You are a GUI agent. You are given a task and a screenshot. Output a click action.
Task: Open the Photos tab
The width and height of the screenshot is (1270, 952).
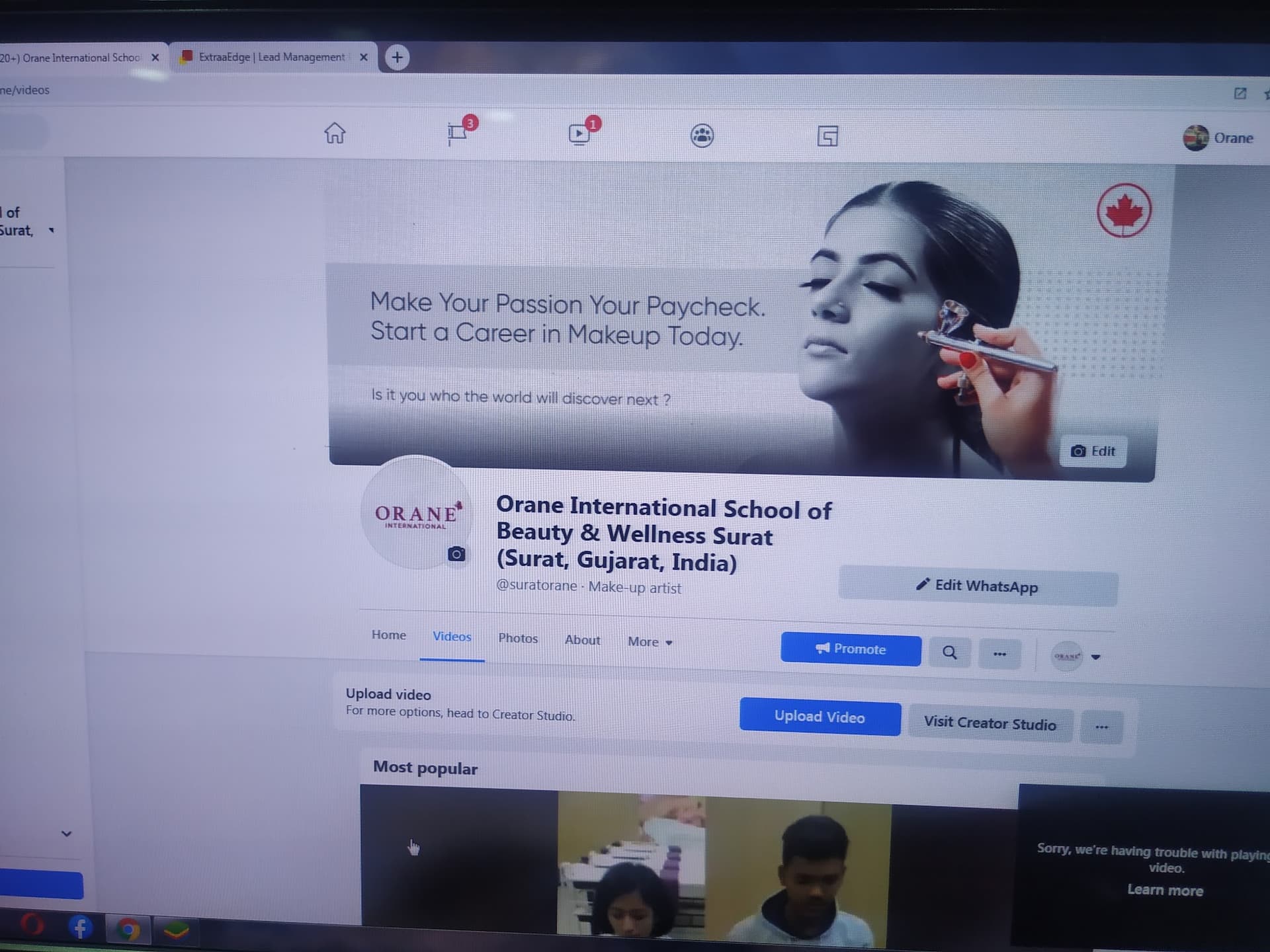click(518, 638)
